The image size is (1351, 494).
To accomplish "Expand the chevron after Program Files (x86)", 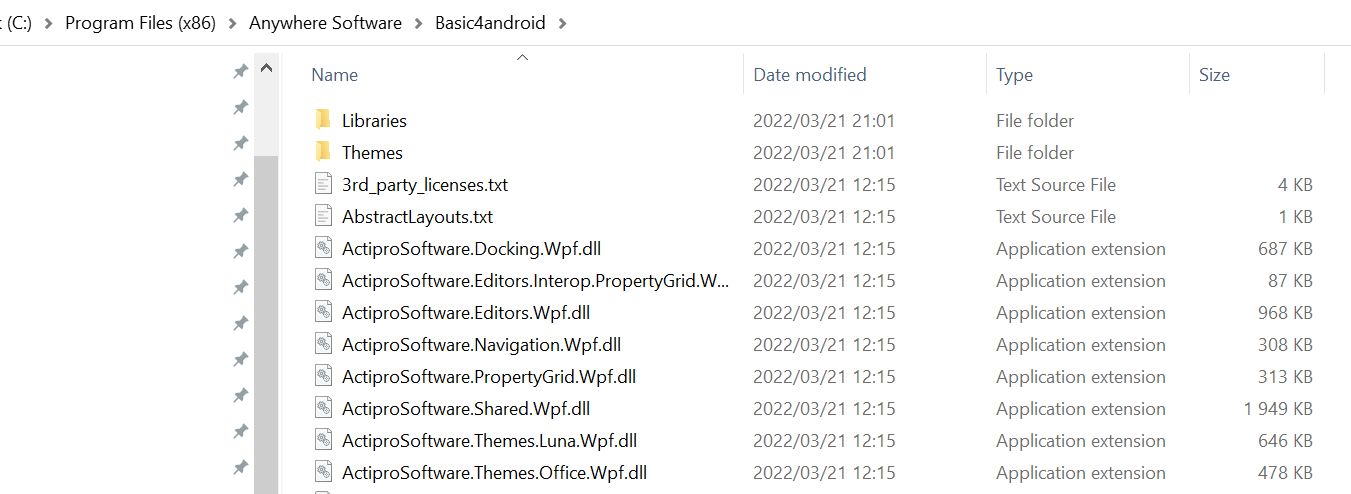I will 232,23.
